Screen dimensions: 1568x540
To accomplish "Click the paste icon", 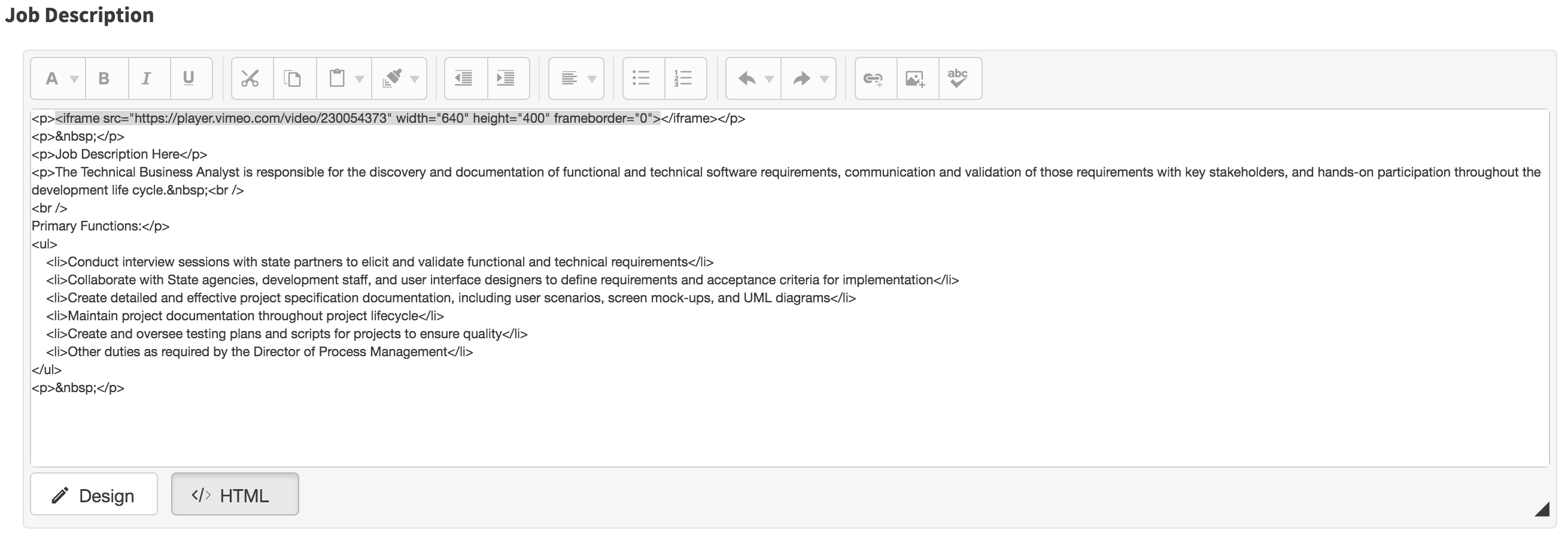I will 336,78.
